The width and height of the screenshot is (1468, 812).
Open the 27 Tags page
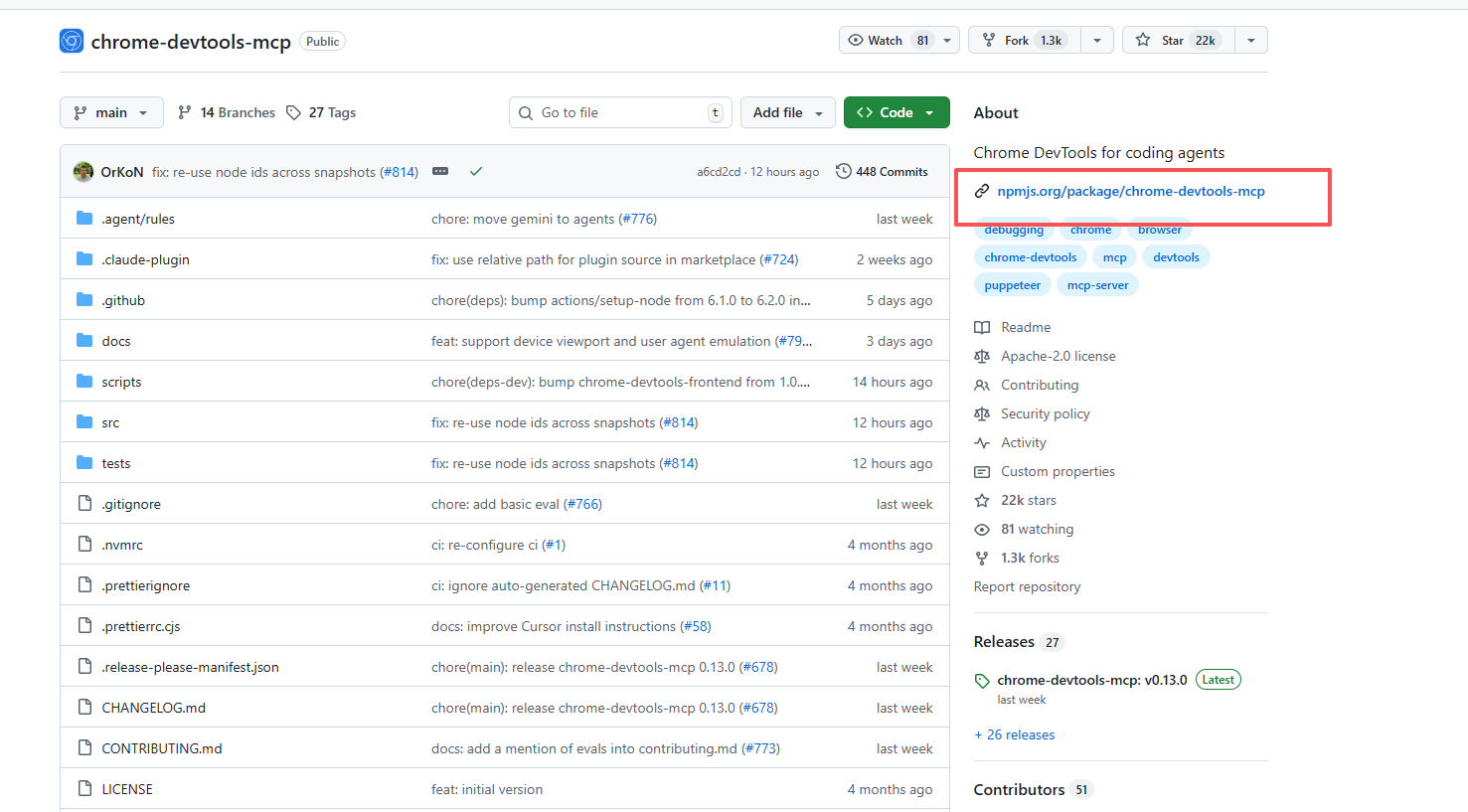(321, 112)
